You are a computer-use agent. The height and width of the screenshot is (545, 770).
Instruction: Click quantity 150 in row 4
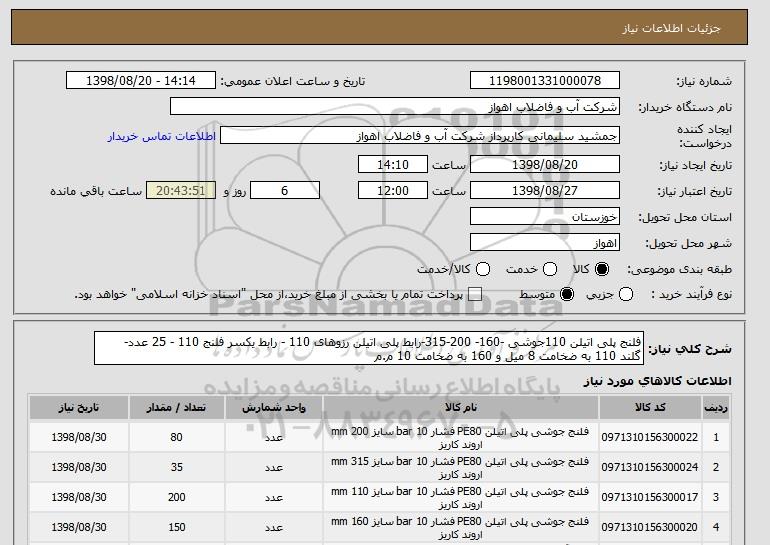tap(177, 527)
